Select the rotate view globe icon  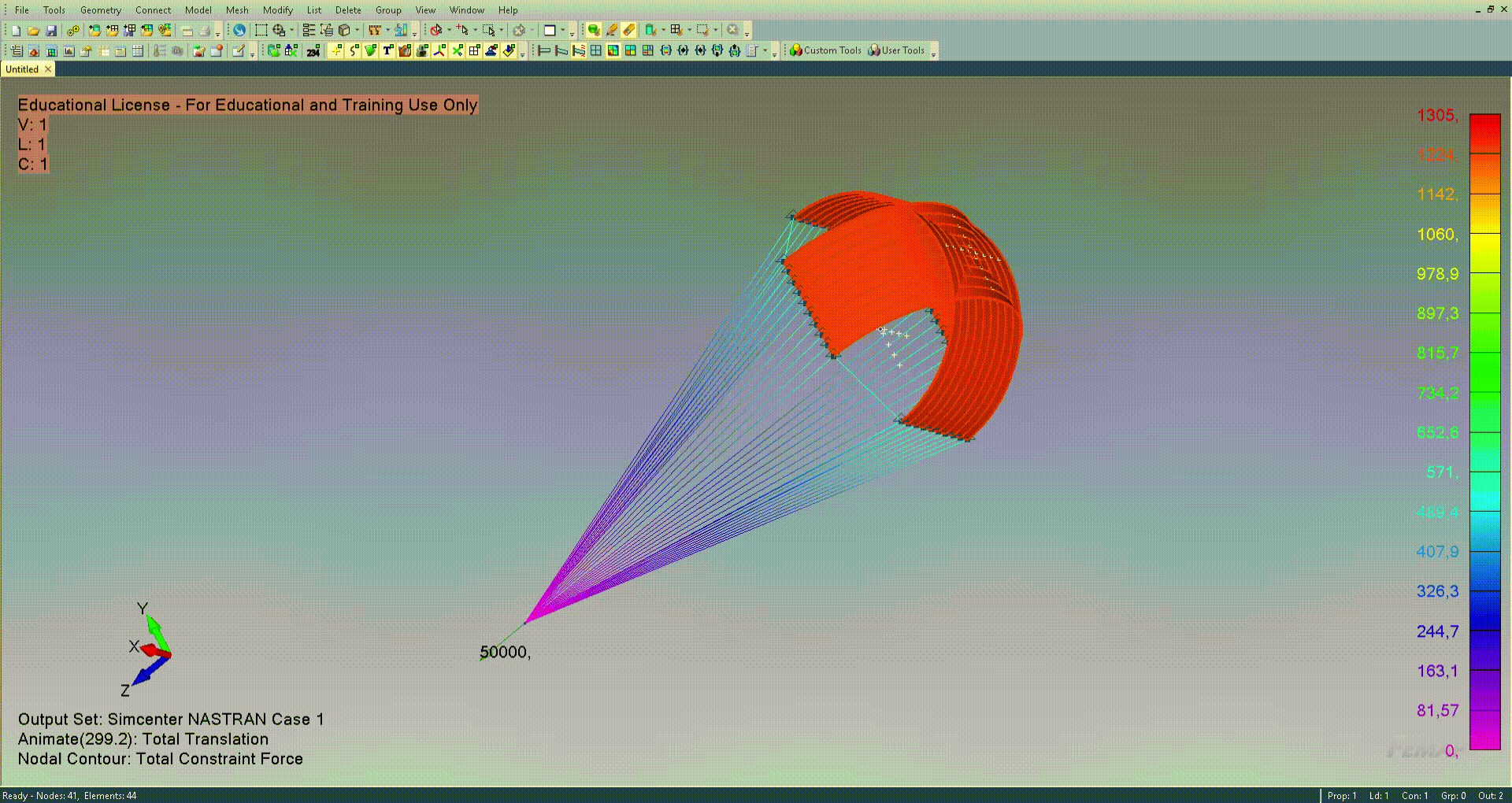pyautogui.click(x=240, y=30)
